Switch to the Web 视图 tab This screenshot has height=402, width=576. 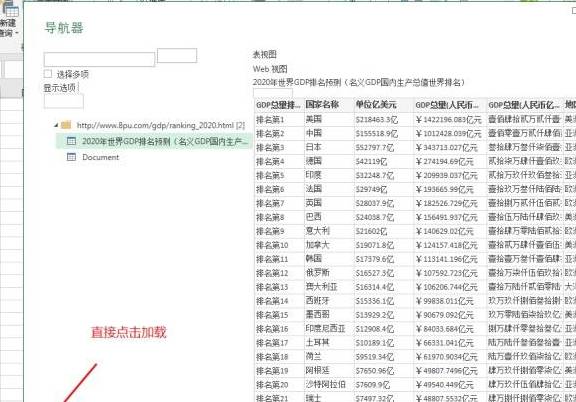click(270, 69)
